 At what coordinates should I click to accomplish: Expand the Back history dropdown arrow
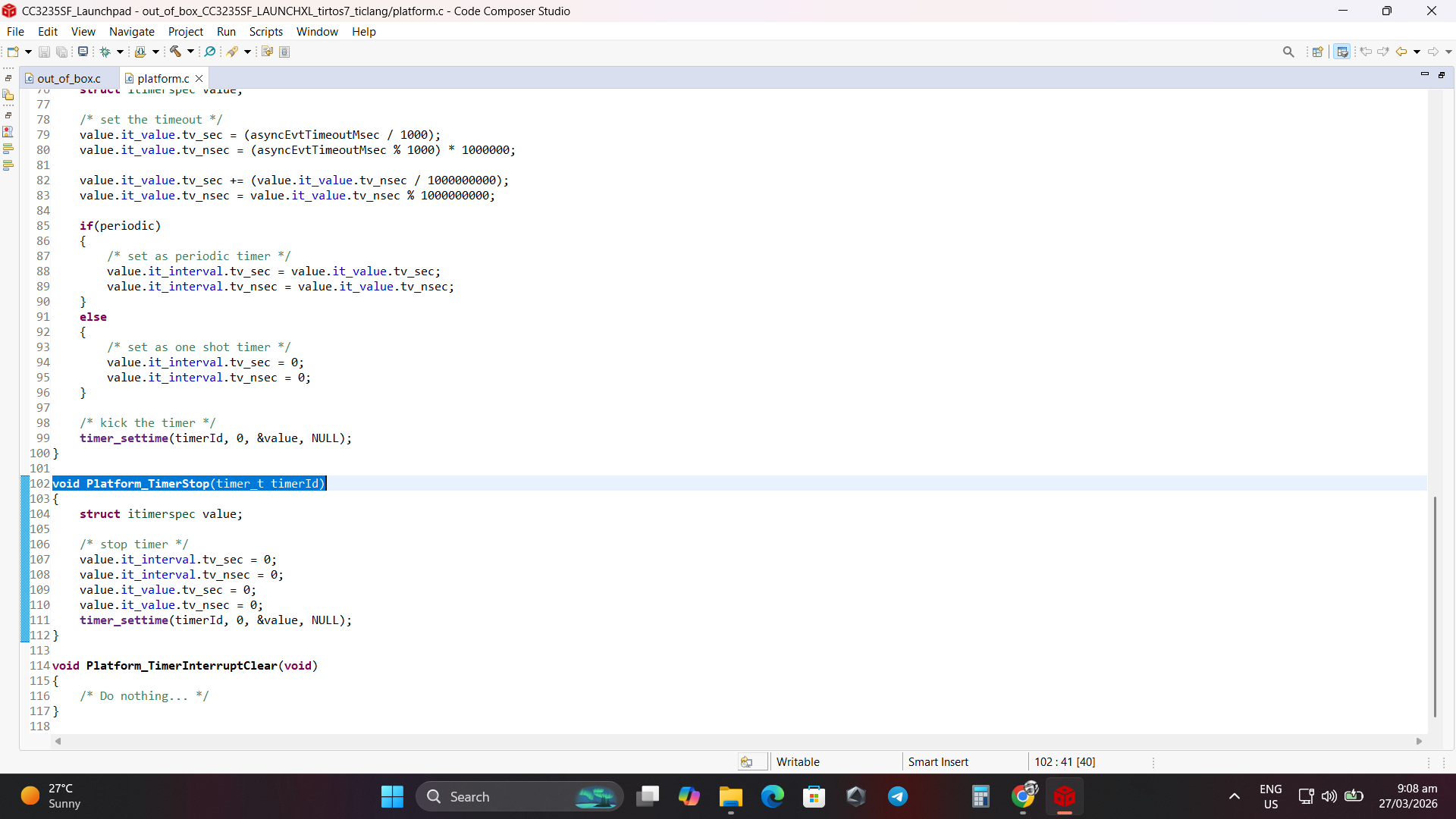pos(1417,52)
